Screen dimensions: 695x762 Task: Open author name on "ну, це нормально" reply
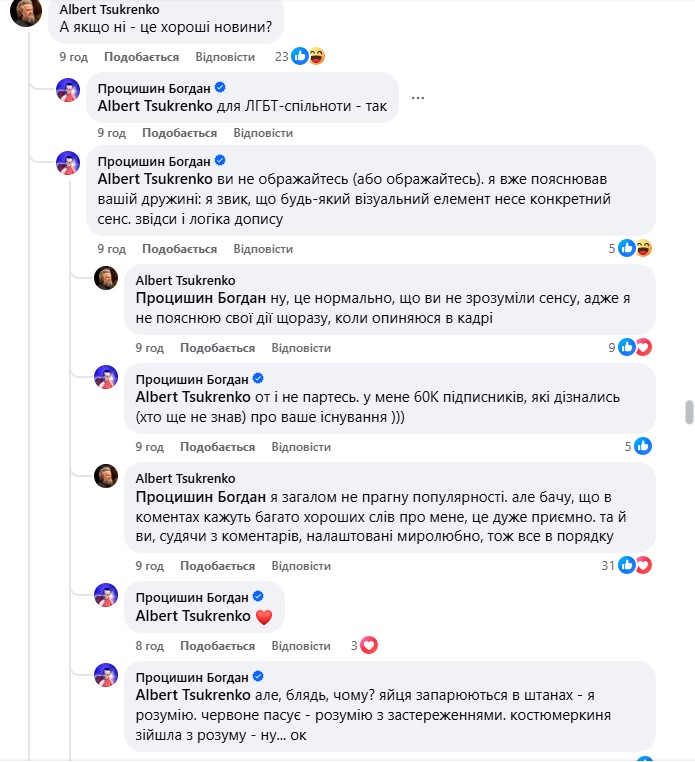(185, 280)
